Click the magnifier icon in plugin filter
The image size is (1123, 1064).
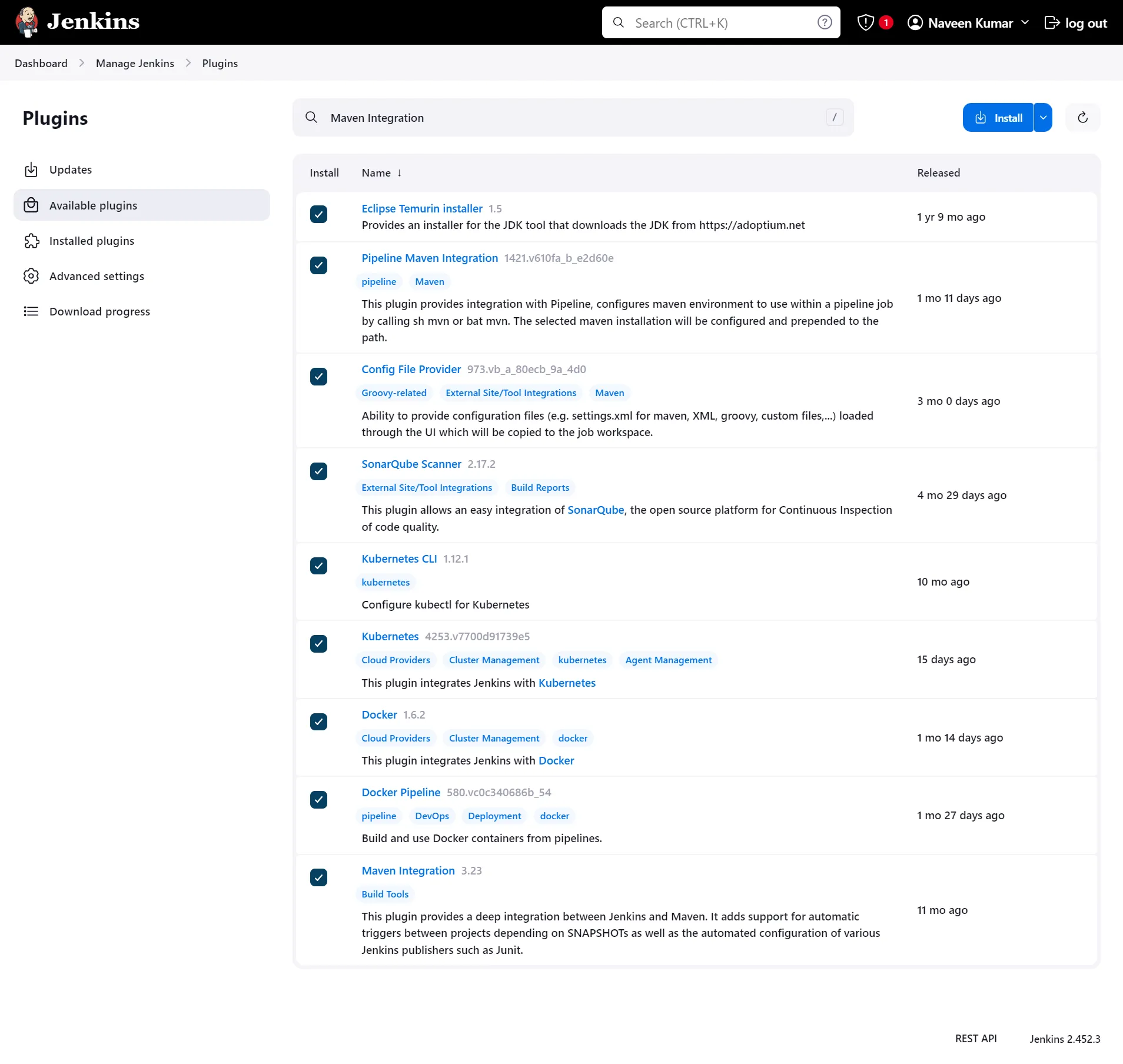point(311,117)
